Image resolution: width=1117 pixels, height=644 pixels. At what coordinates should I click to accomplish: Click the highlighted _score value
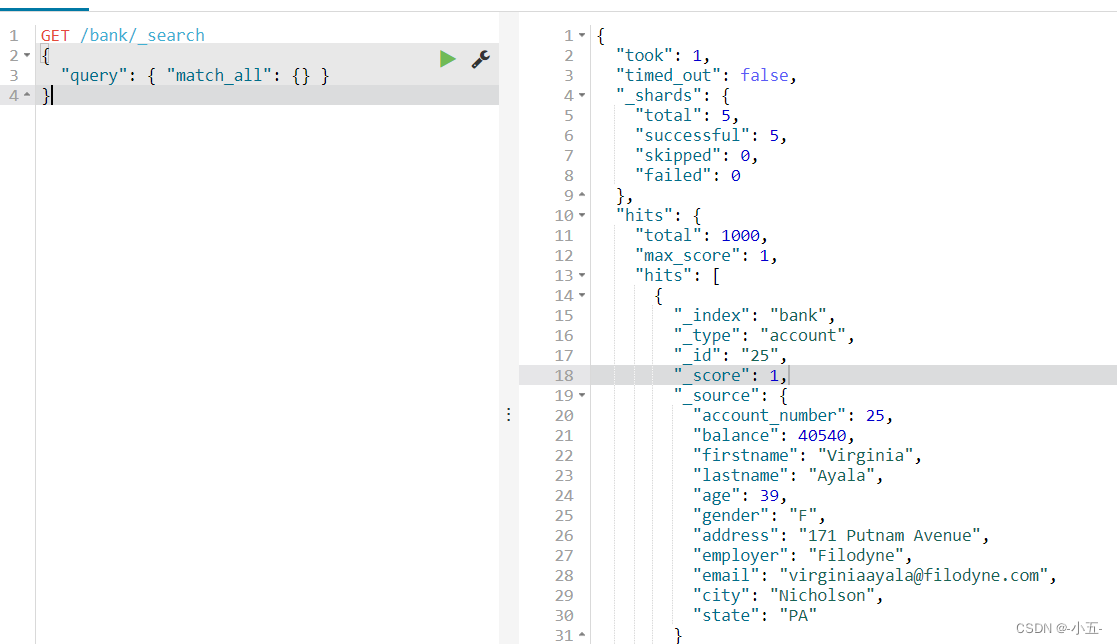pyautogui.click(x=771, y=375)
